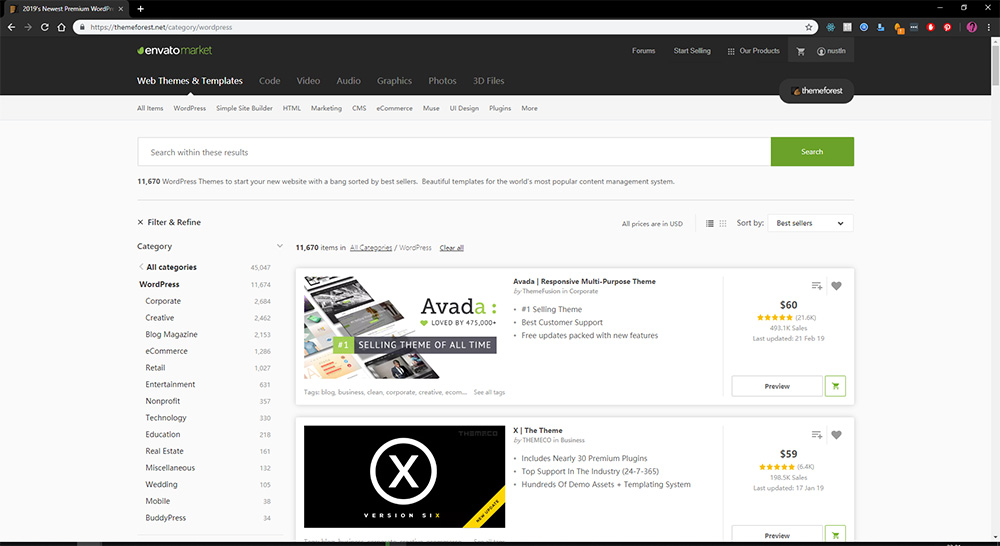This screenshot has height=546, width=1000.
Task: Filter by Retail category
Action: [x=155, y=368]
